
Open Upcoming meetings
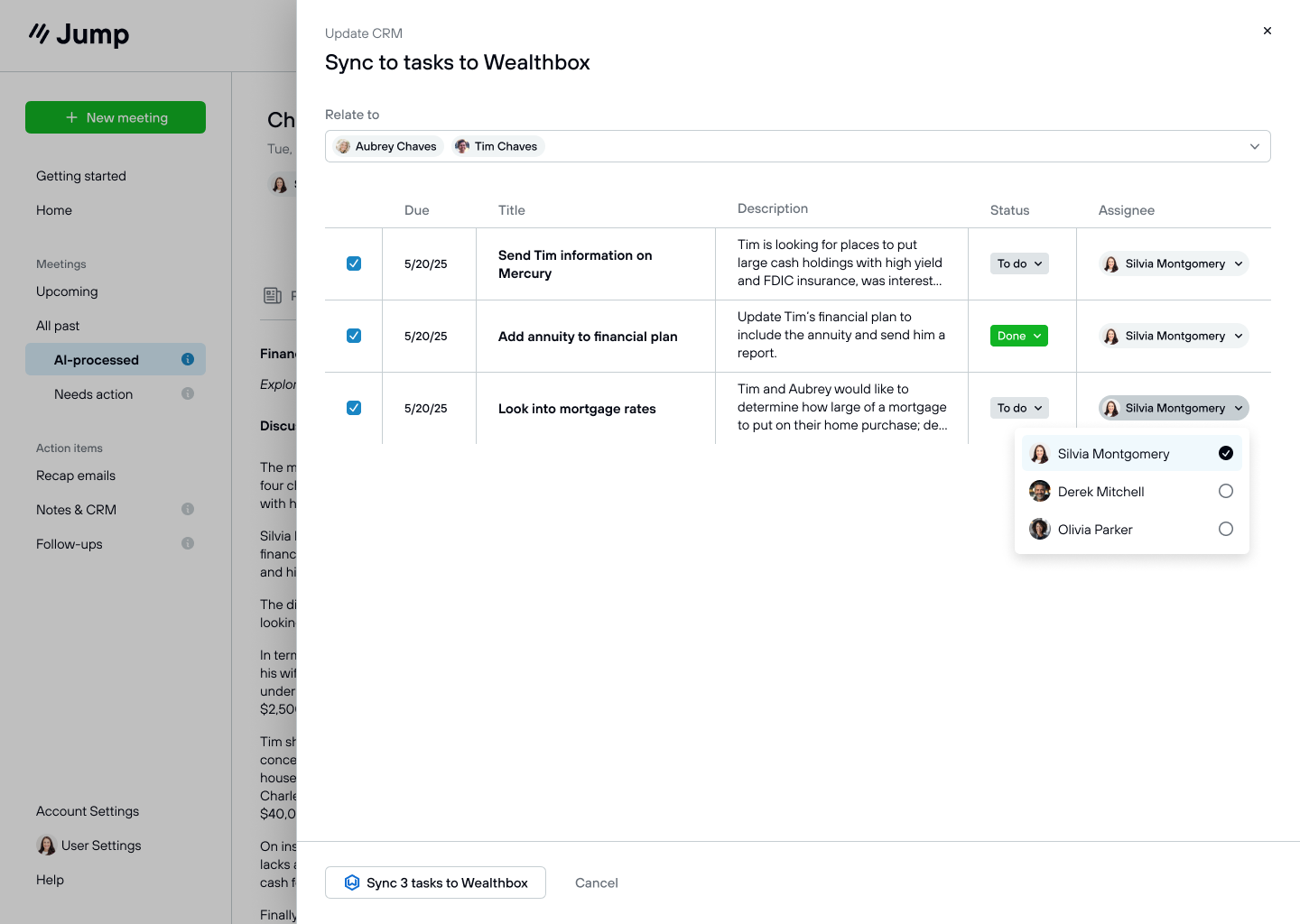67,291
